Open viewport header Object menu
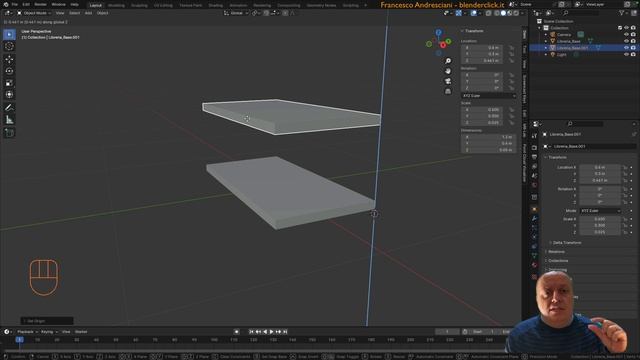 coord(102,13)
